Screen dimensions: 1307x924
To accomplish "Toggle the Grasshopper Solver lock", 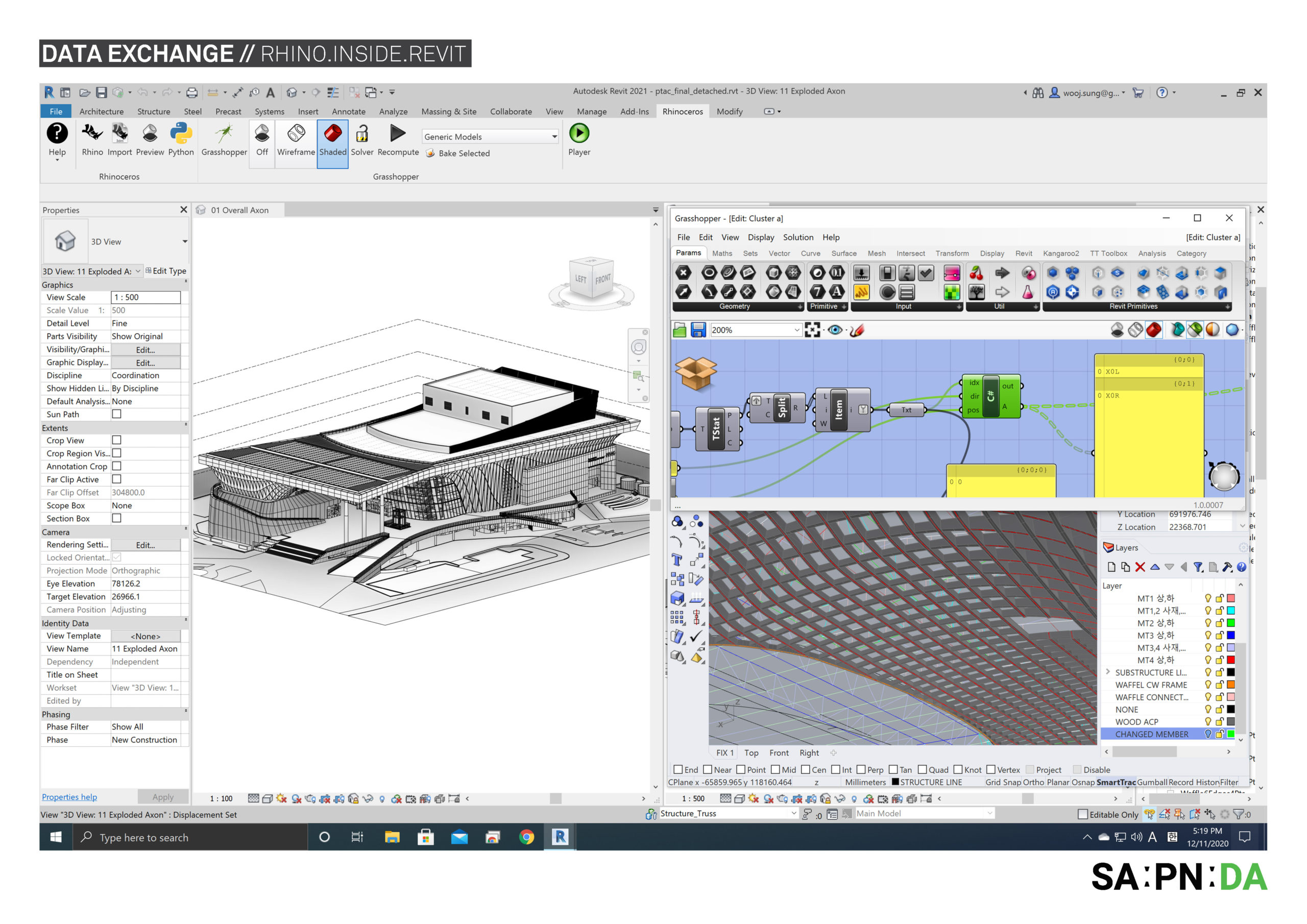I will pos(362,139).
